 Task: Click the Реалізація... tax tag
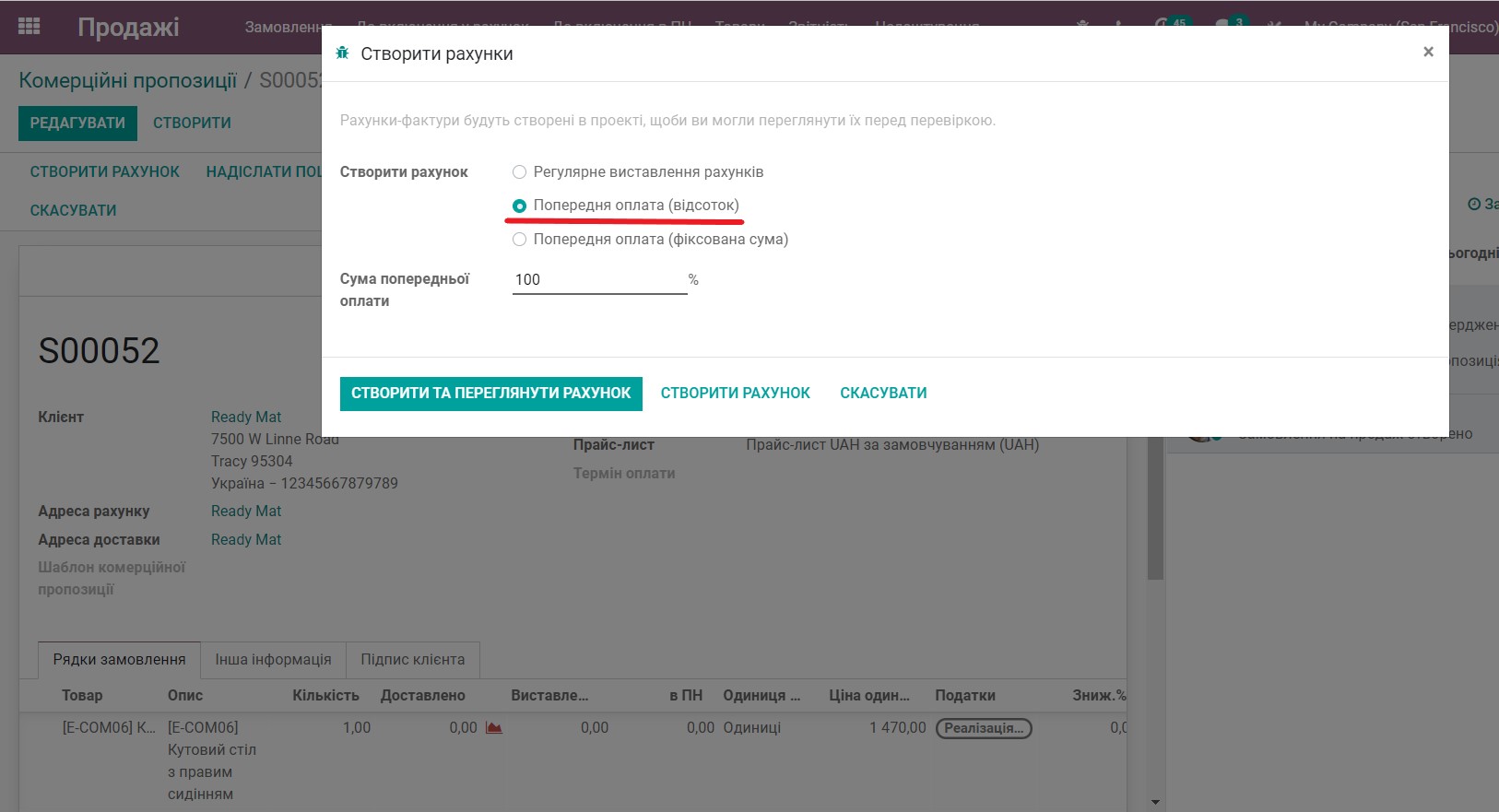tap(984, 728)
